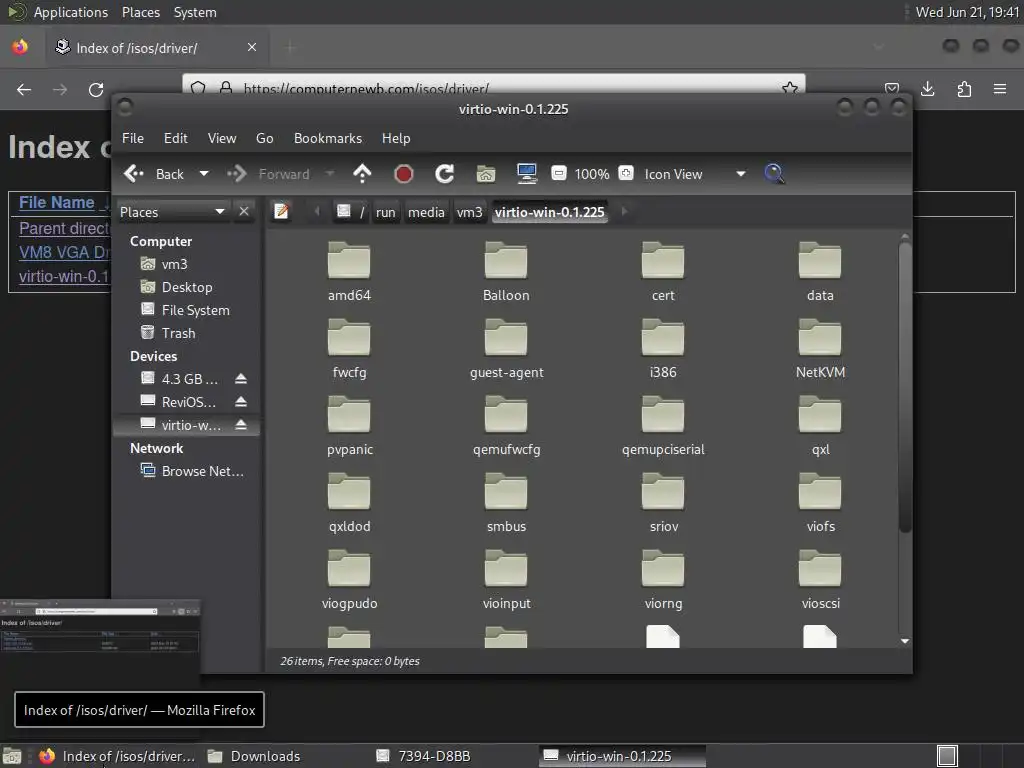Open Trash in the sidebar
Image resolution: width=1024 pixels, height=768 pixels.
[x=178, y=333]
